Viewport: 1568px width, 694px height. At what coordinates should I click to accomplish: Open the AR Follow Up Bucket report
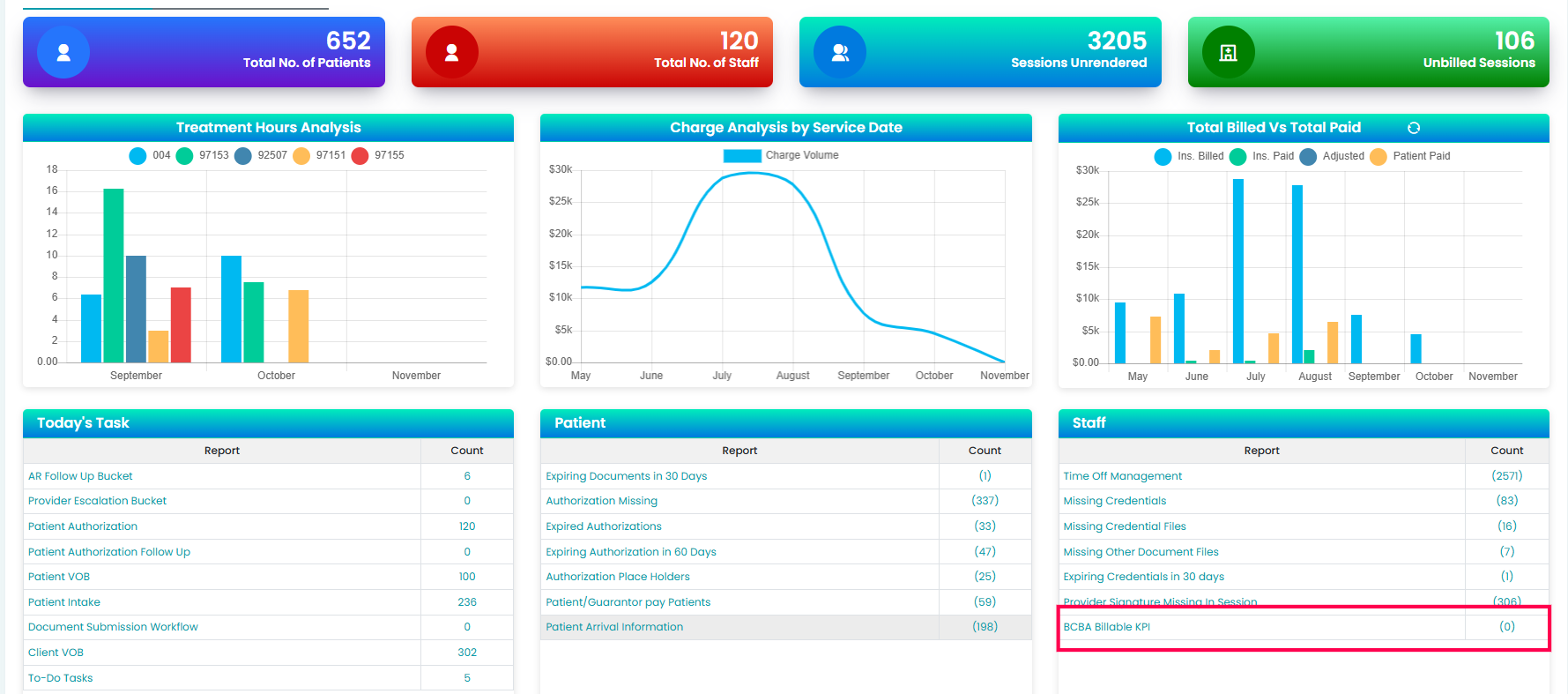[x=80, y=476]
